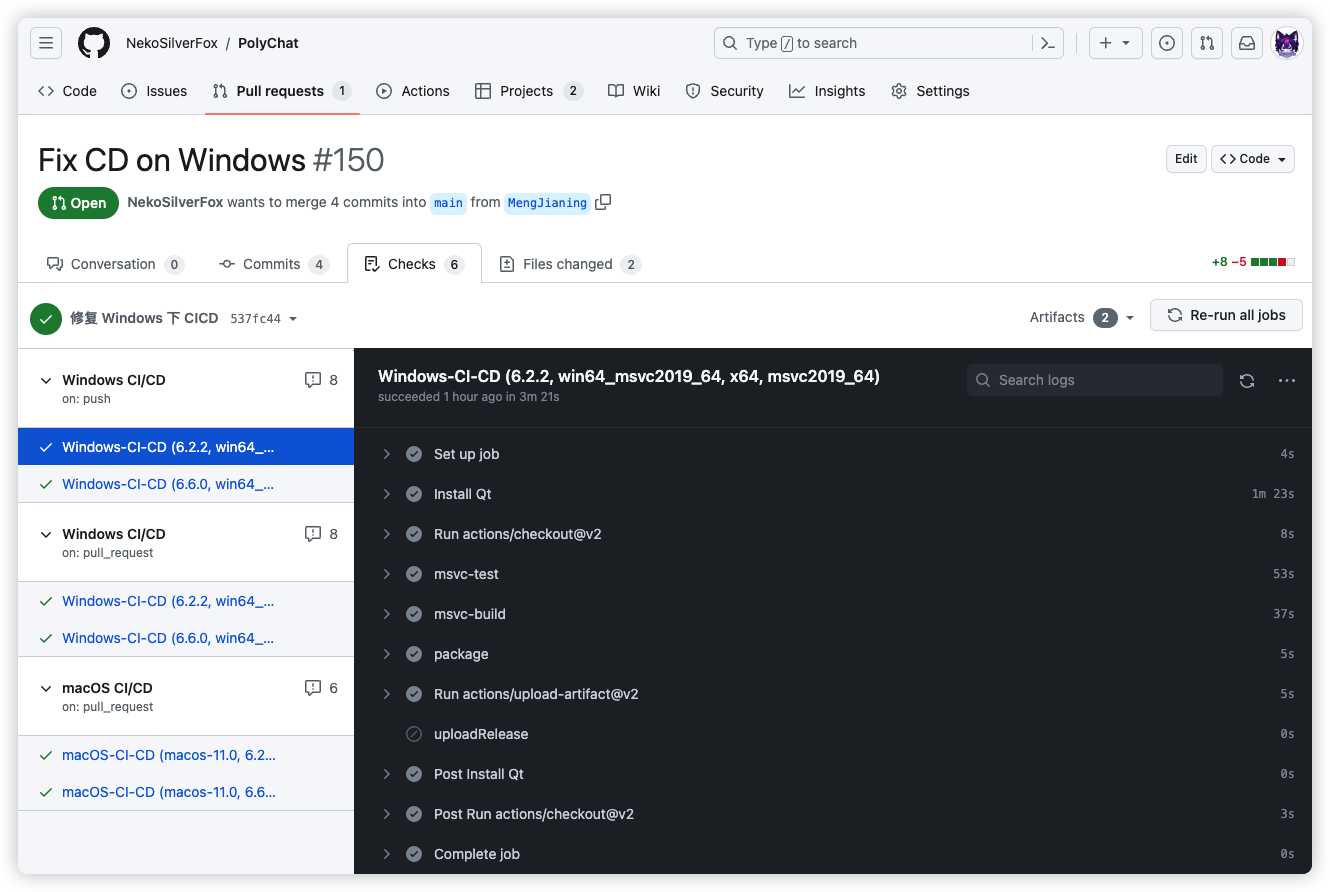Open the Projects repository tab

click(x=528, y=91)
